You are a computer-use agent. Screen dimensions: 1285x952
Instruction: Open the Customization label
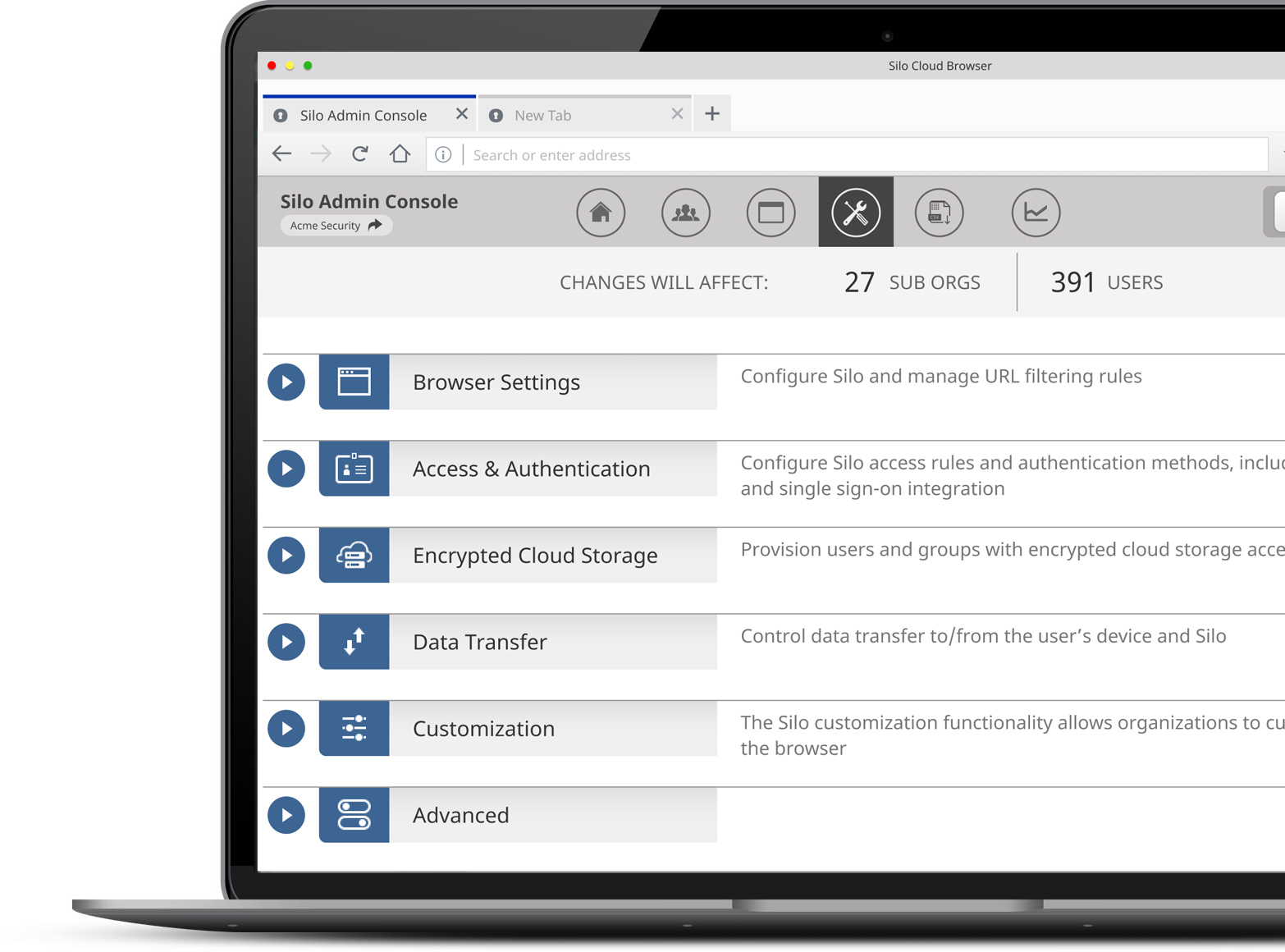pyautogui.click(x=484, y=729)
